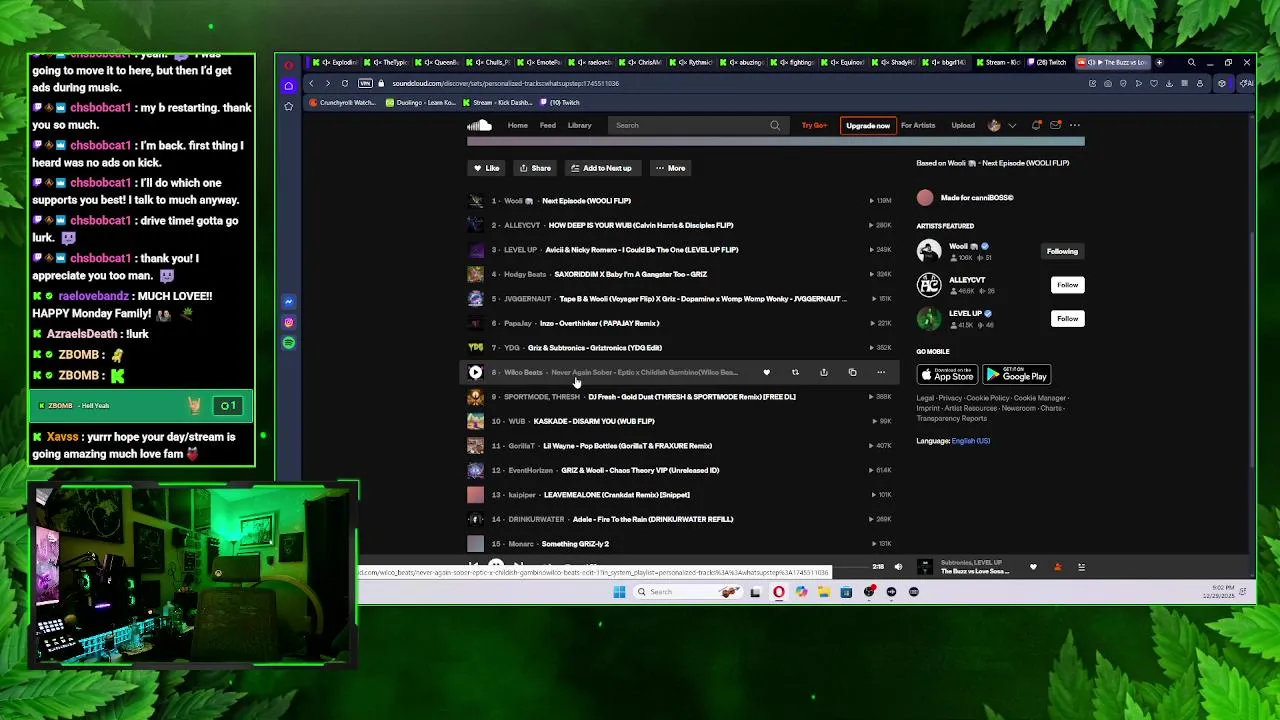Viewport: 1280px width, 720px height.
Task: Open more options for Wilco Beats track
Action: tap(881, 372)
